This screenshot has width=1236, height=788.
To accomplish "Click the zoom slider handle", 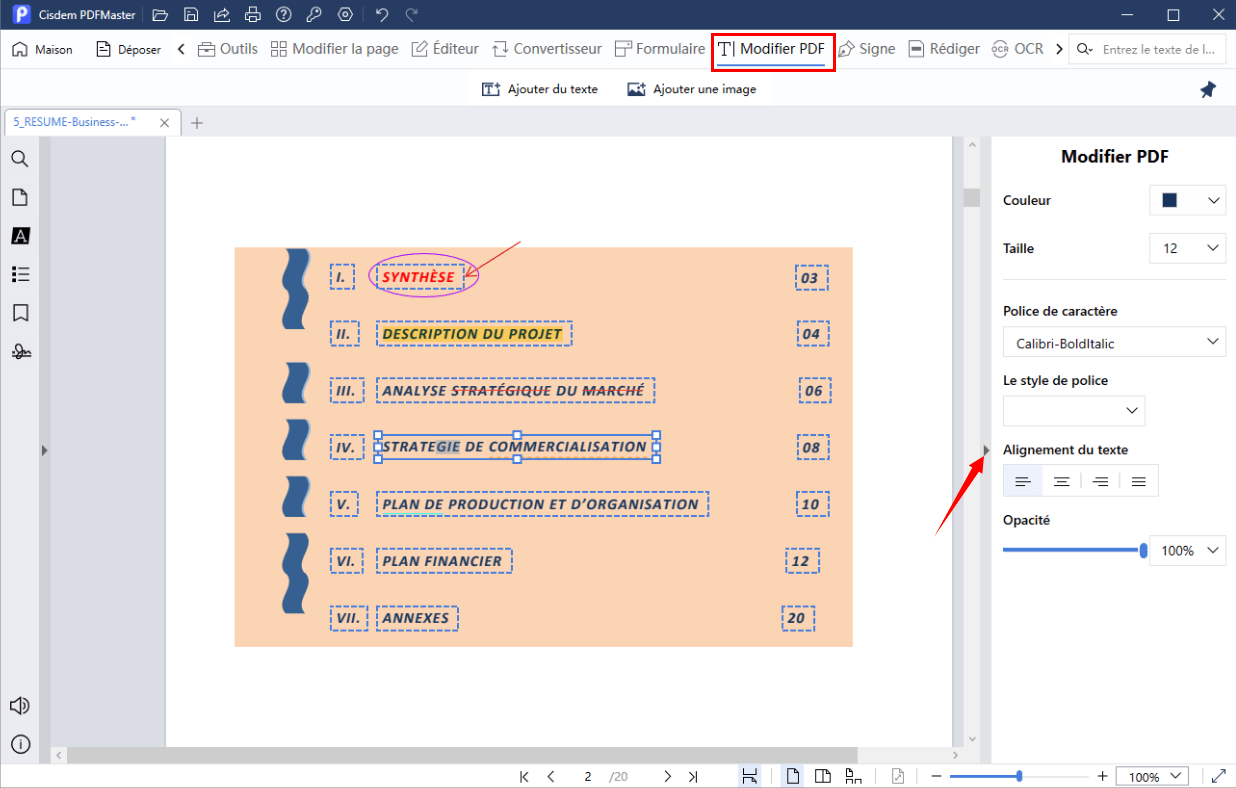I will (1019, 776).
